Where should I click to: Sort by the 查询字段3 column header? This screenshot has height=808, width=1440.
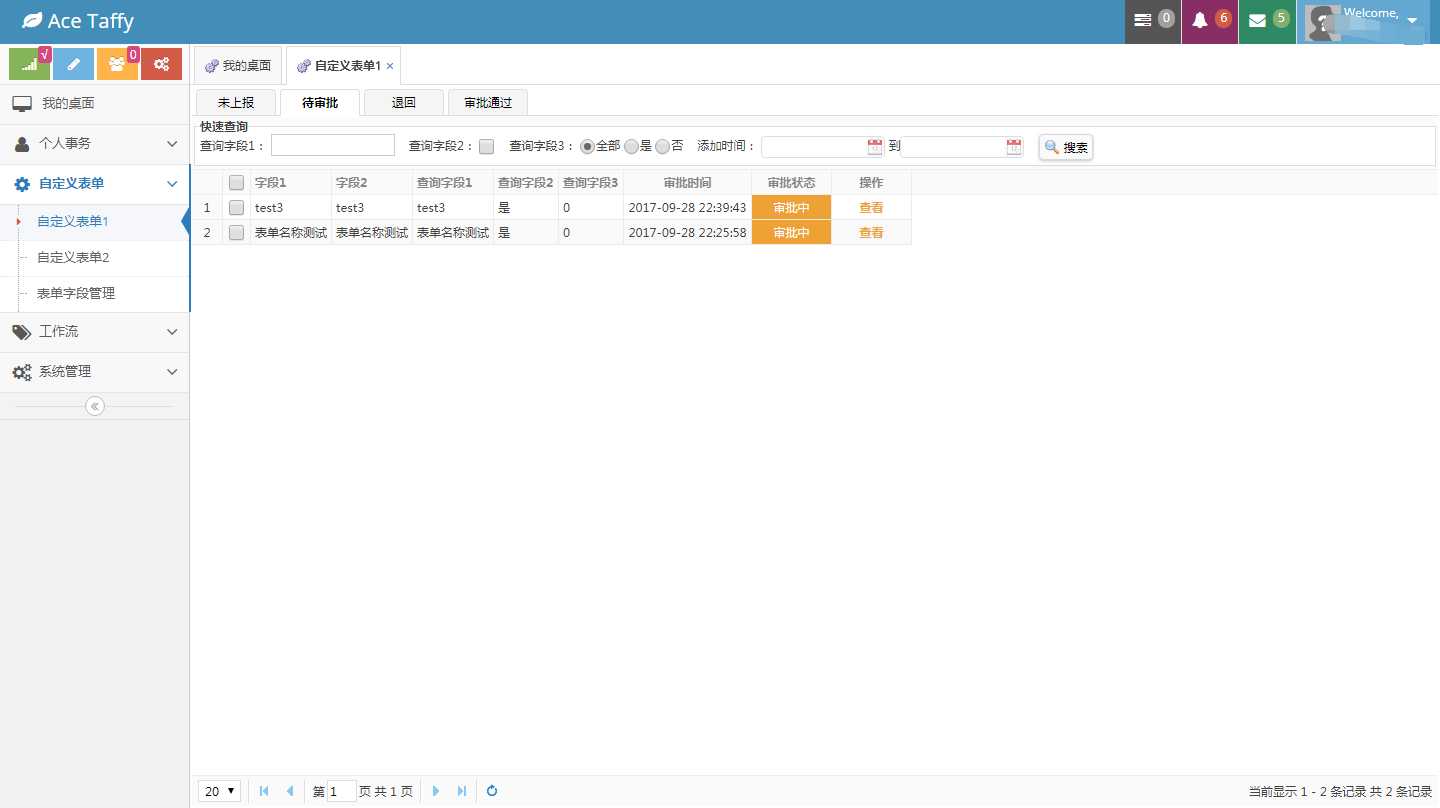[590, 182]
